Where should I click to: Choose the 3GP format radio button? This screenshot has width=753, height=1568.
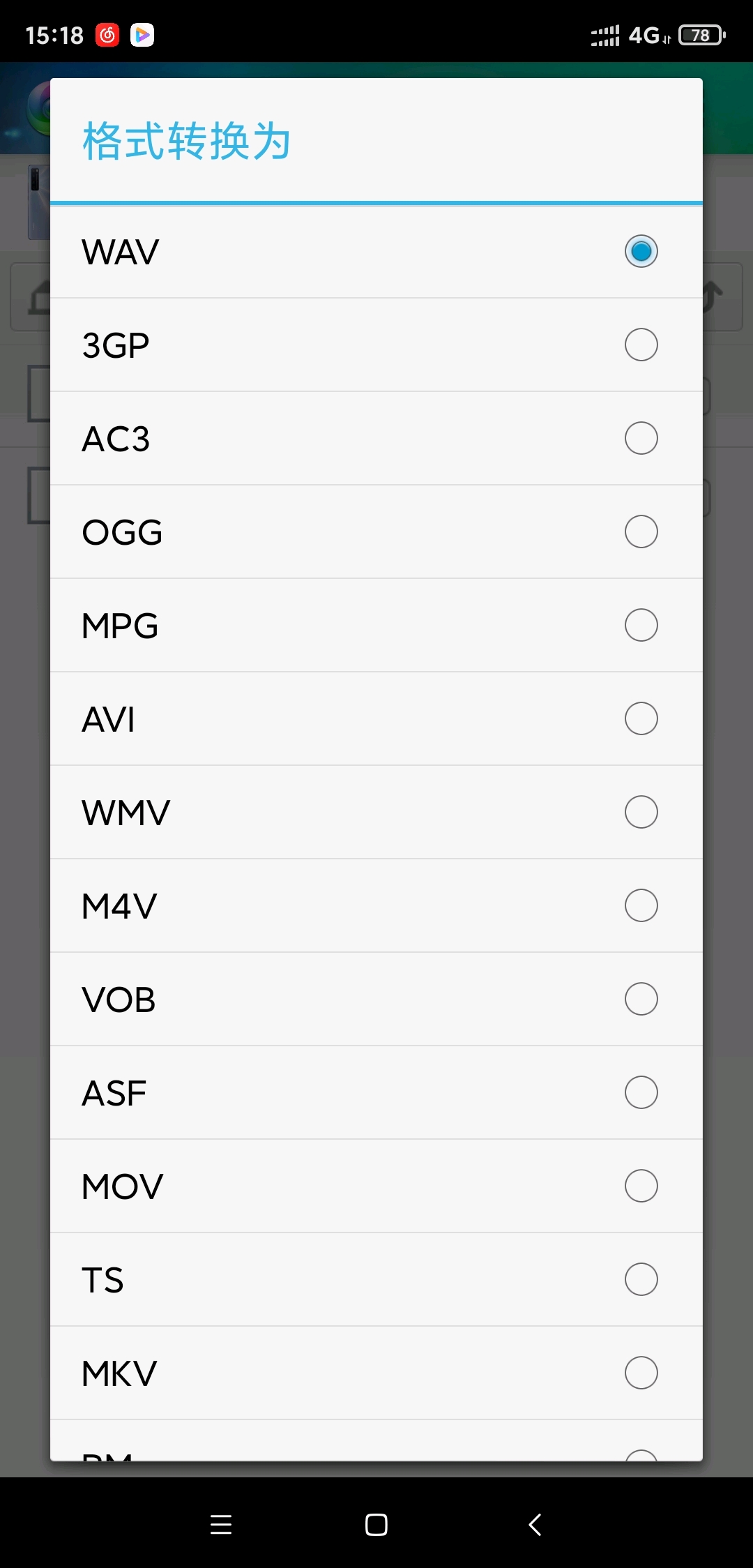click(641, 345)
